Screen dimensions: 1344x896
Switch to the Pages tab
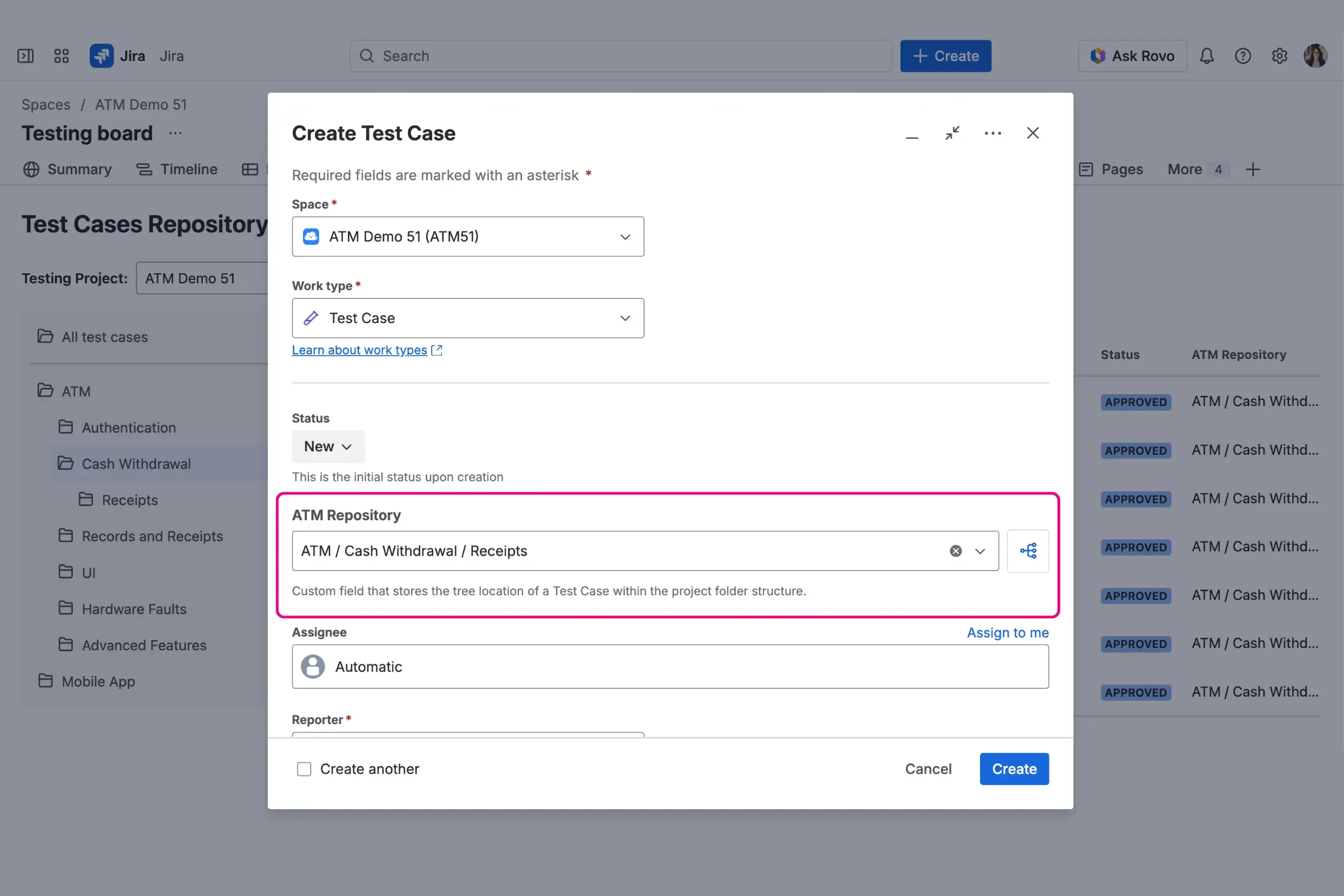1122,169
